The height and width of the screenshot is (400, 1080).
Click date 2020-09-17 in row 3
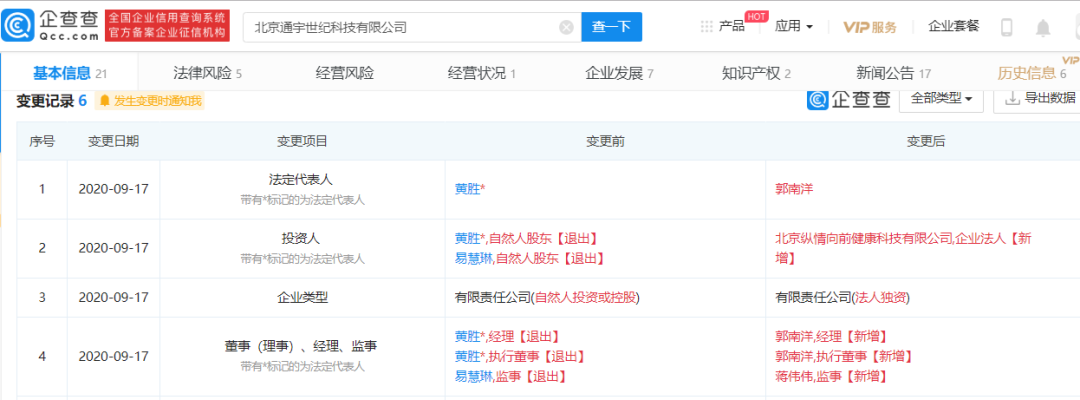(x=114, y=298)
